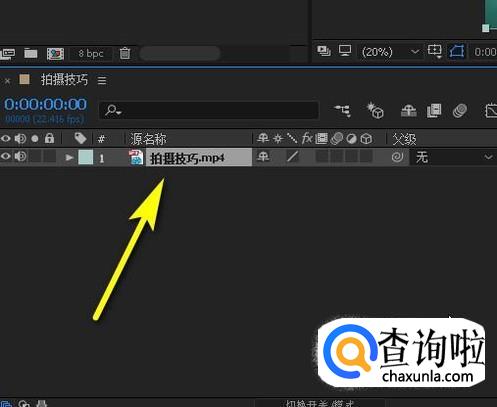Delete selected project item with trash icon
This screenshot has width=497, height=407.
125,53
